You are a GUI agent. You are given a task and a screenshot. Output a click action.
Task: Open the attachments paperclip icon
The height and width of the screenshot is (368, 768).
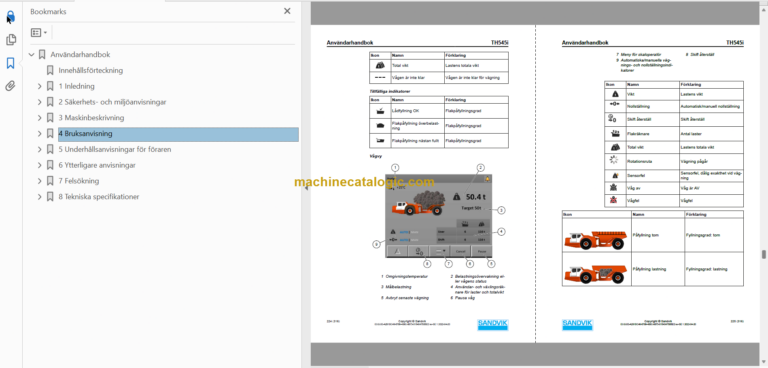(x=11, y=86)
